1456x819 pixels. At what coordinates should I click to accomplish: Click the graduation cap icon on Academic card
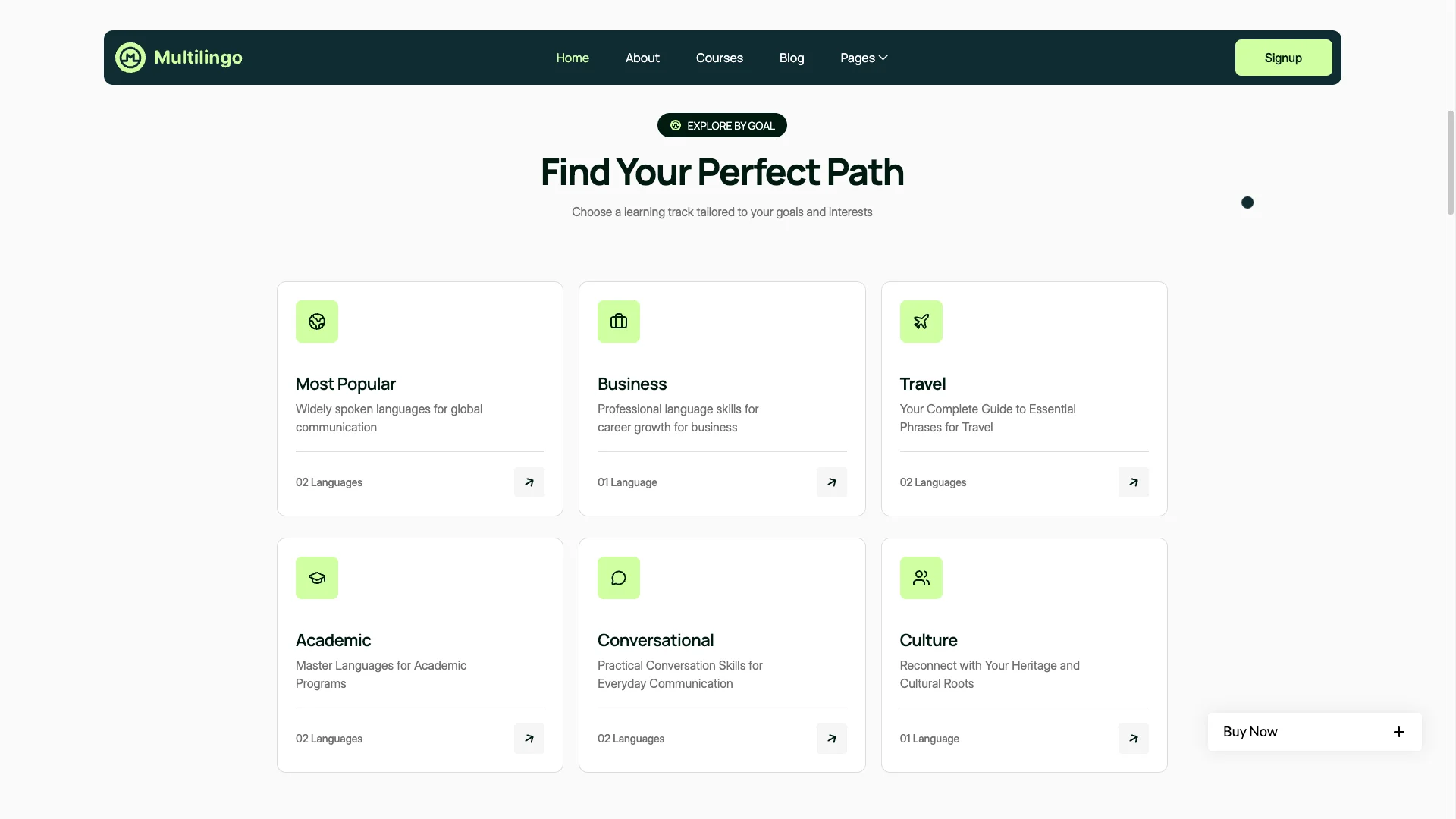click(316, 577)
